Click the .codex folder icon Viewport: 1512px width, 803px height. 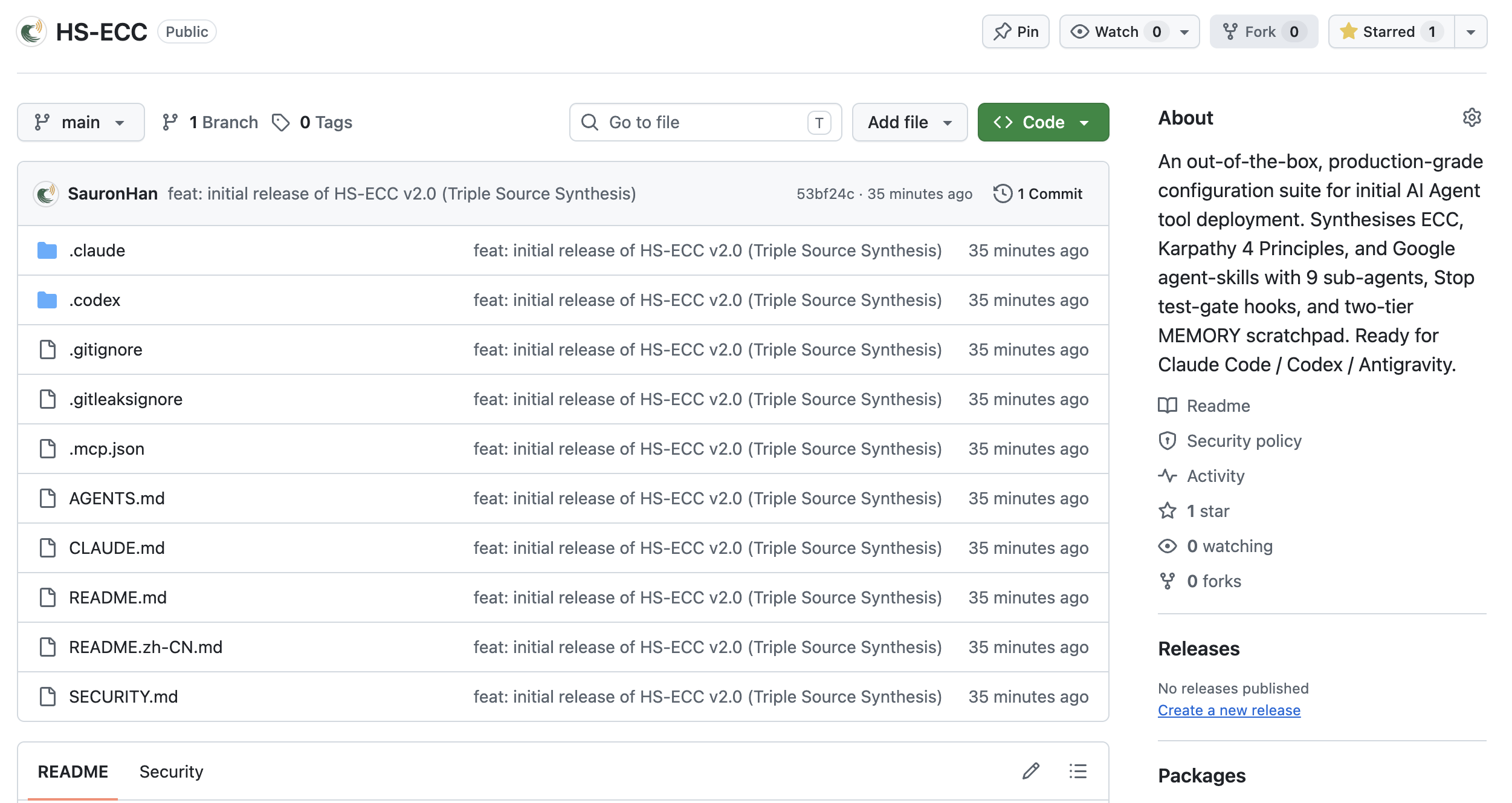click(47, 300)
